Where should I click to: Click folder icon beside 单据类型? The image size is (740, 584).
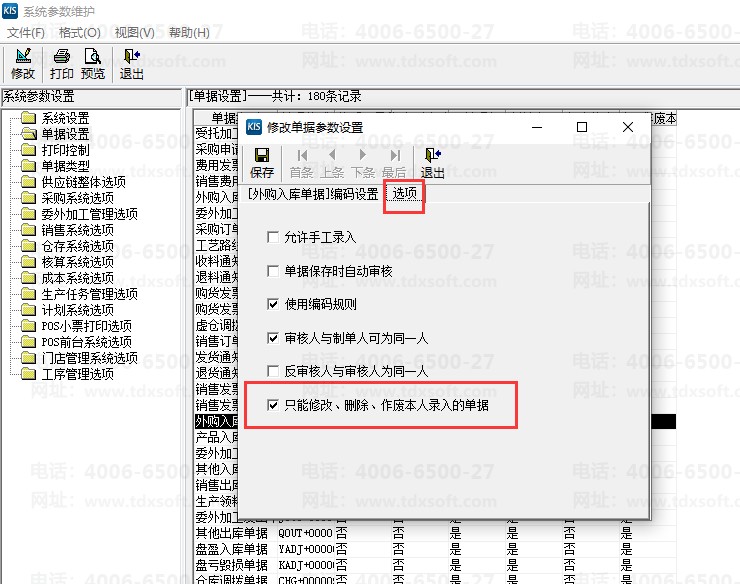pos(28,166)
